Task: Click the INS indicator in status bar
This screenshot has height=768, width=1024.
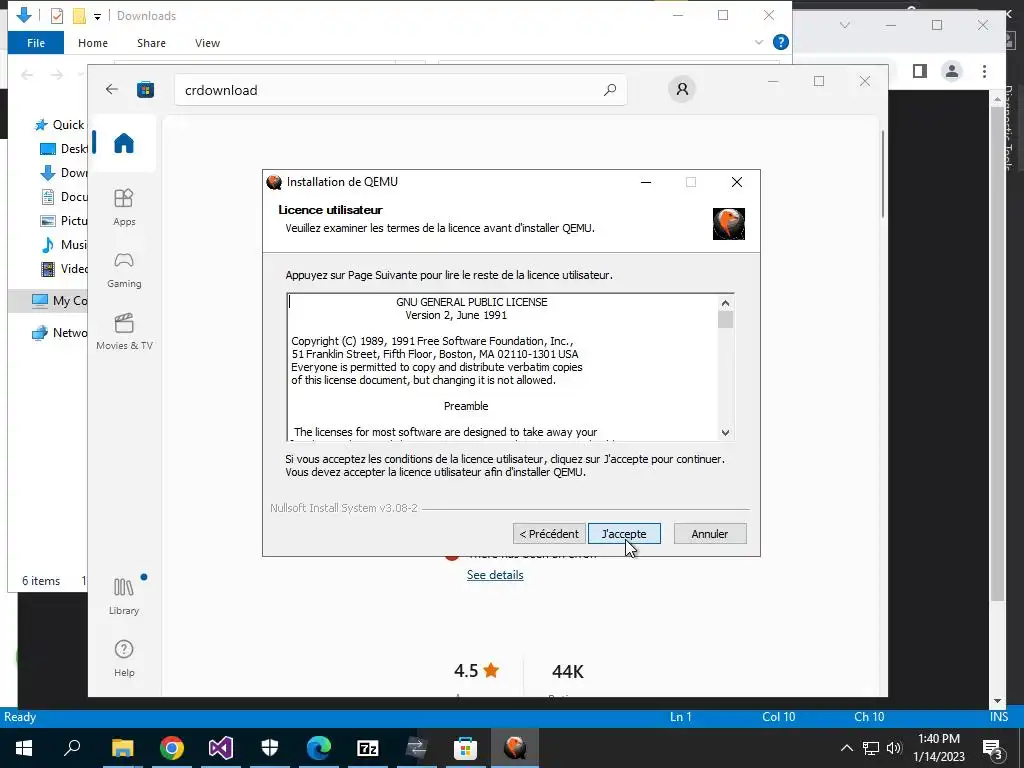Action: point(999,717)
